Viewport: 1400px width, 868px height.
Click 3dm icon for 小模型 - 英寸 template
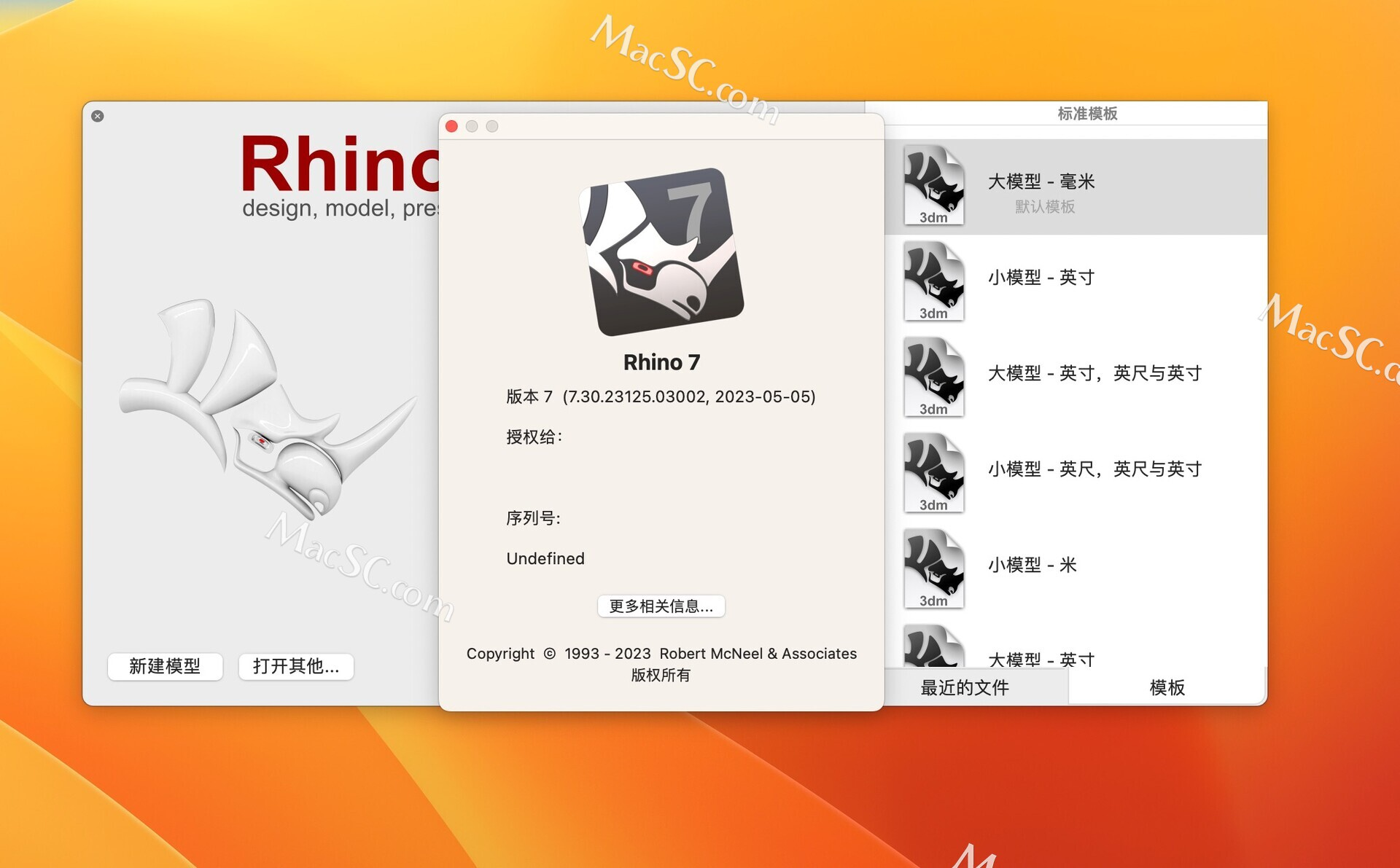tap(933, 281)
